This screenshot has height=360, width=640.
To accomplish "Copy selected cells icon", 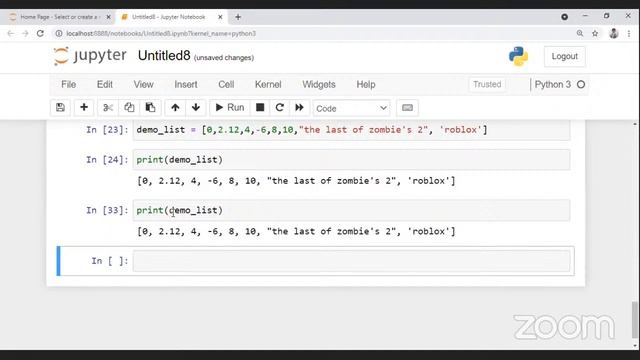I will [x=129, y=108].
